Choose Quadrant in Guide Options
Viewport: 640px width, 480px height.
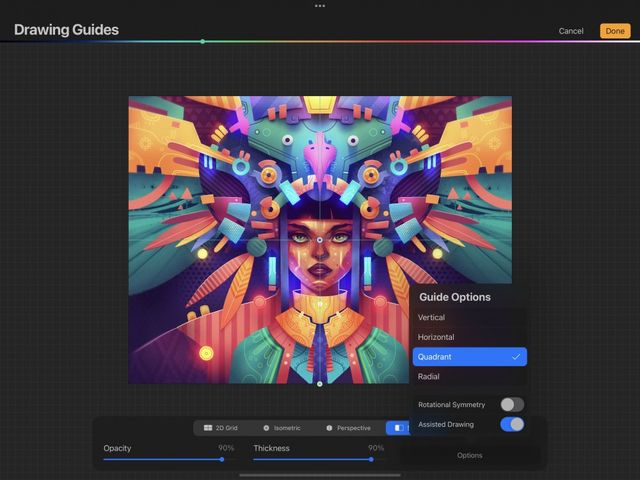click(x=469, y=357)
